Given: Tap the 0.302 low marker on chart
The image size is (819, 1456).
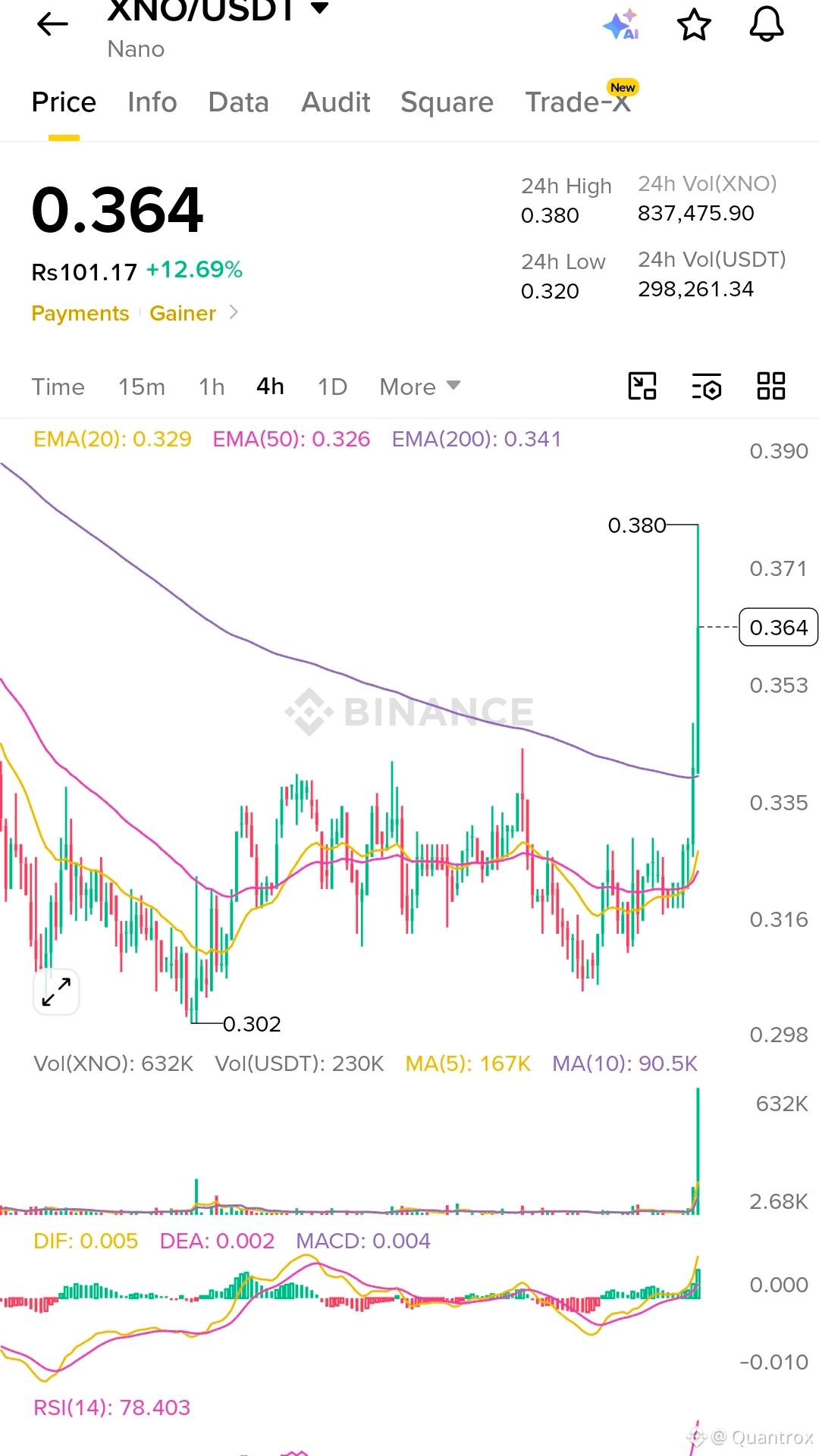Looking at the screenshot, I should tap(252, 1024).
